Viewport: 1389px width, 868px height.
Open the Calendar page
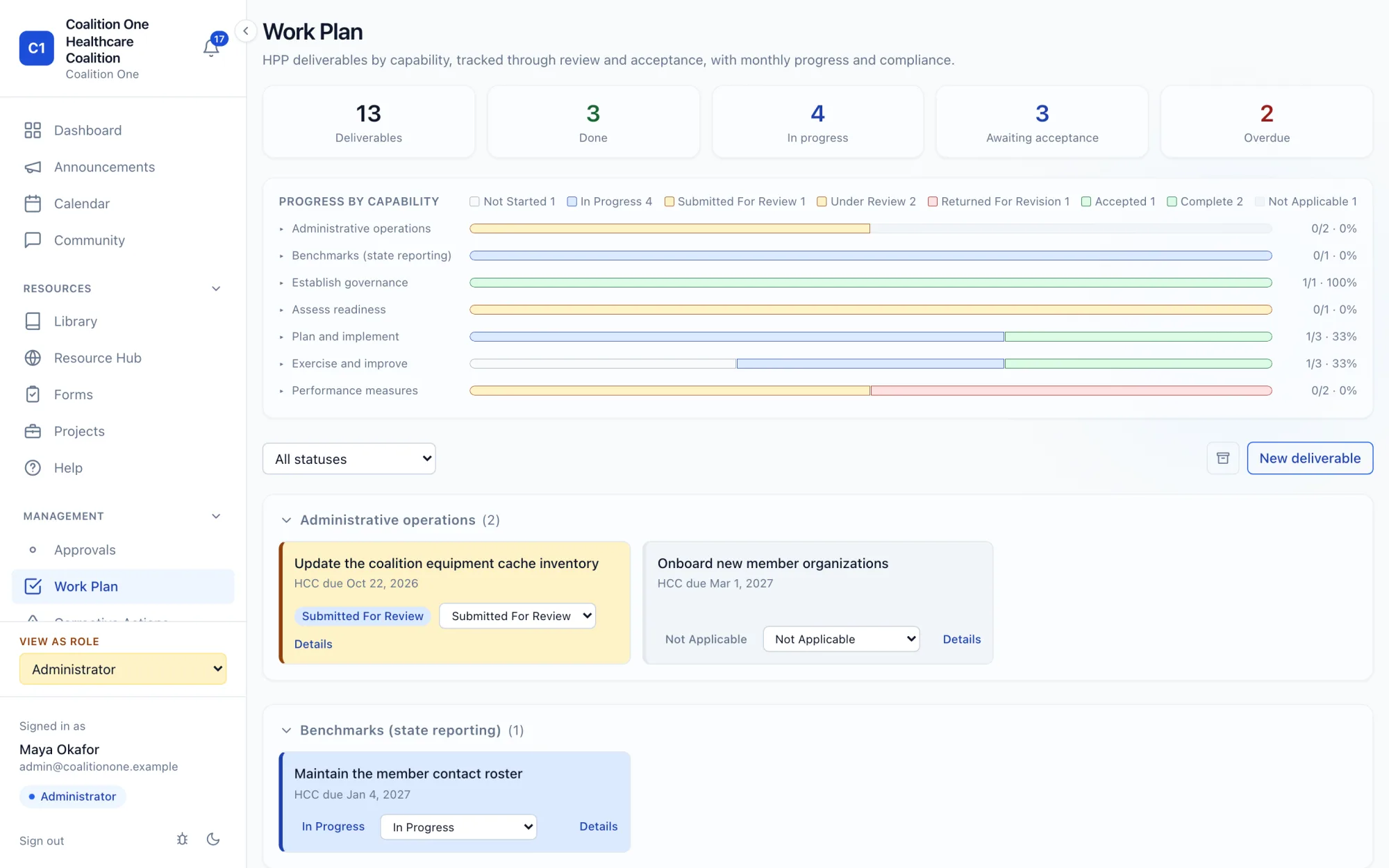[x=123, y=203]
